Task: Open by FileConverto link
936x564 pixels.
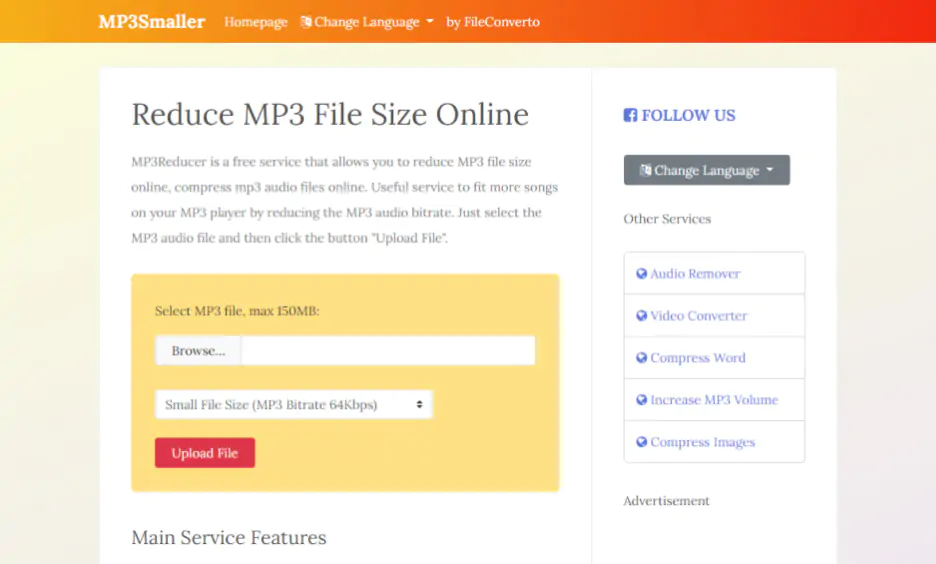Action: [x=492, y=22]
